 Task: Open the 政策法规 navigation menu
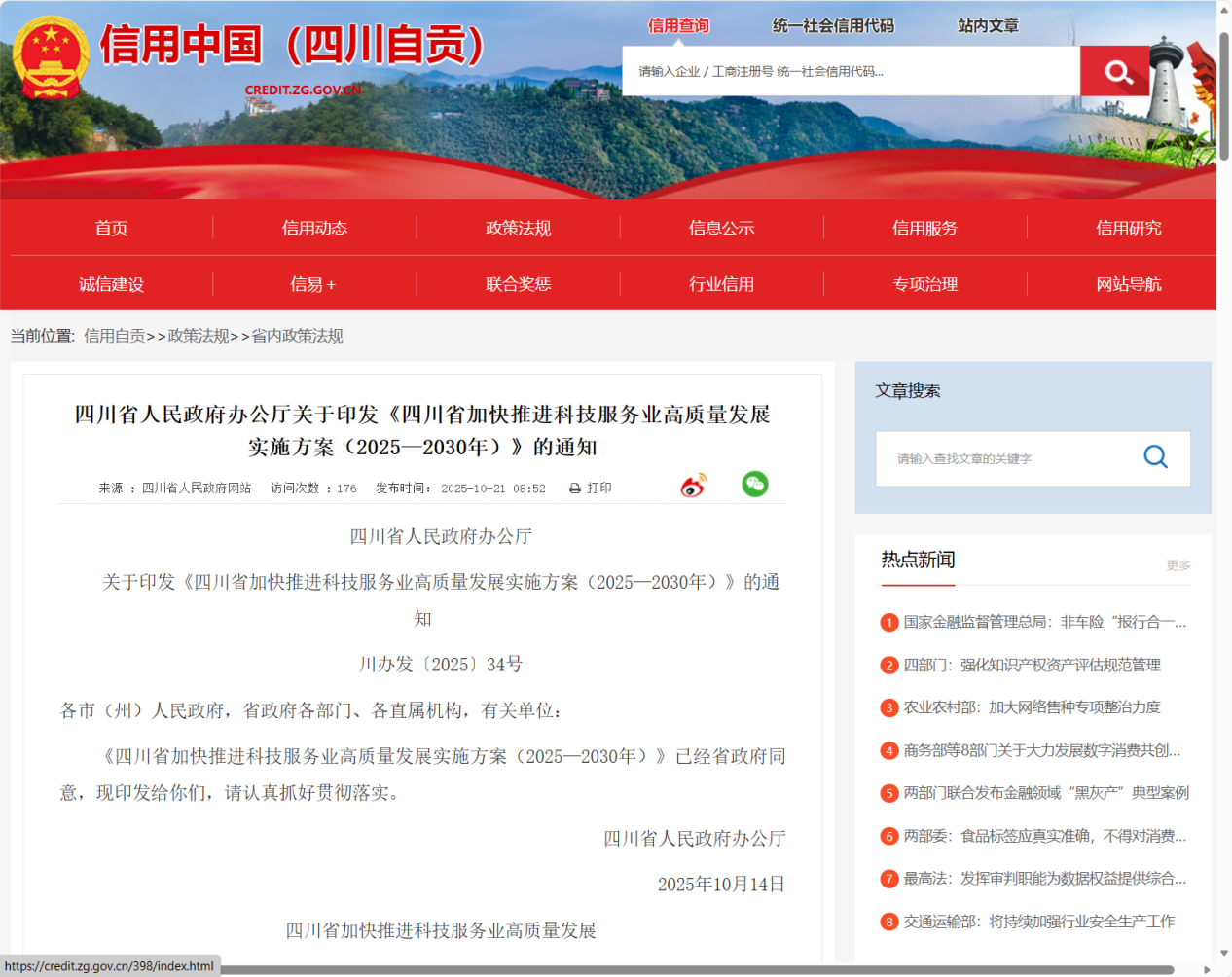(x=518, y=228)
